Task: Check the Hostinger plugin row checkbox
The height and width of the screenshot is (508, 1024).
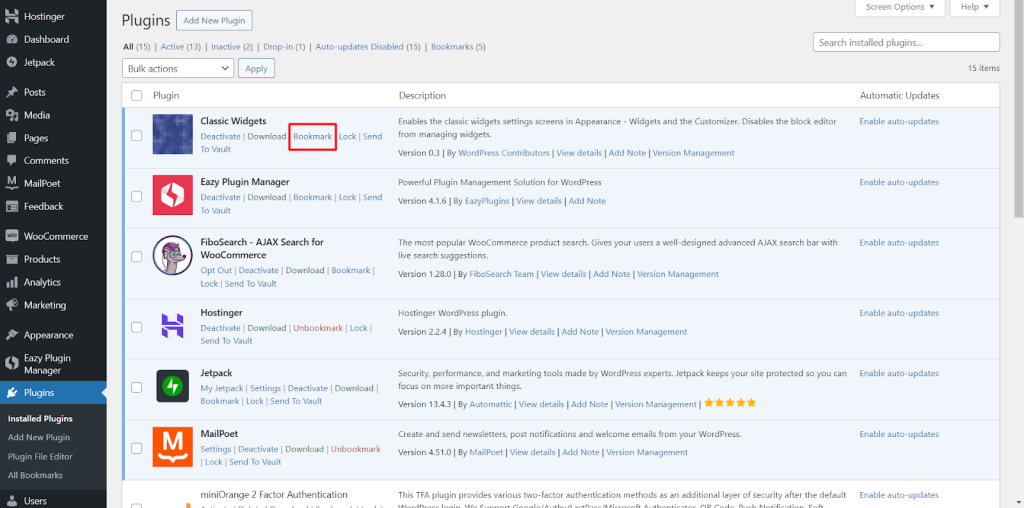Action: [x=136, y=326]
